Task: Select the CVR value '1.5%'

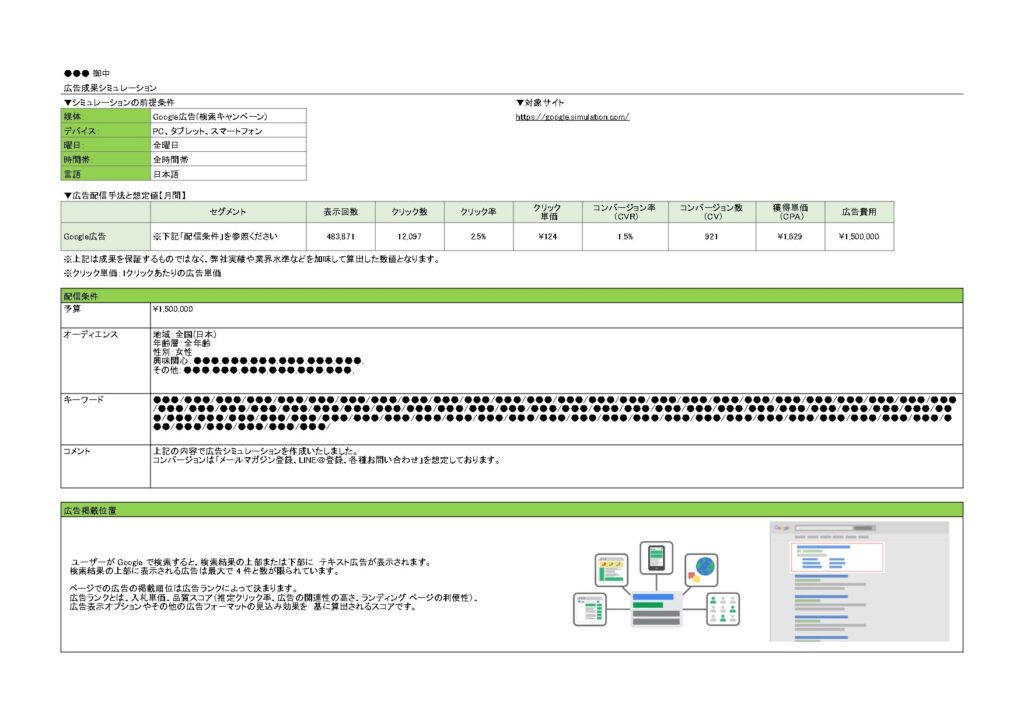Action: coord(625,236)
